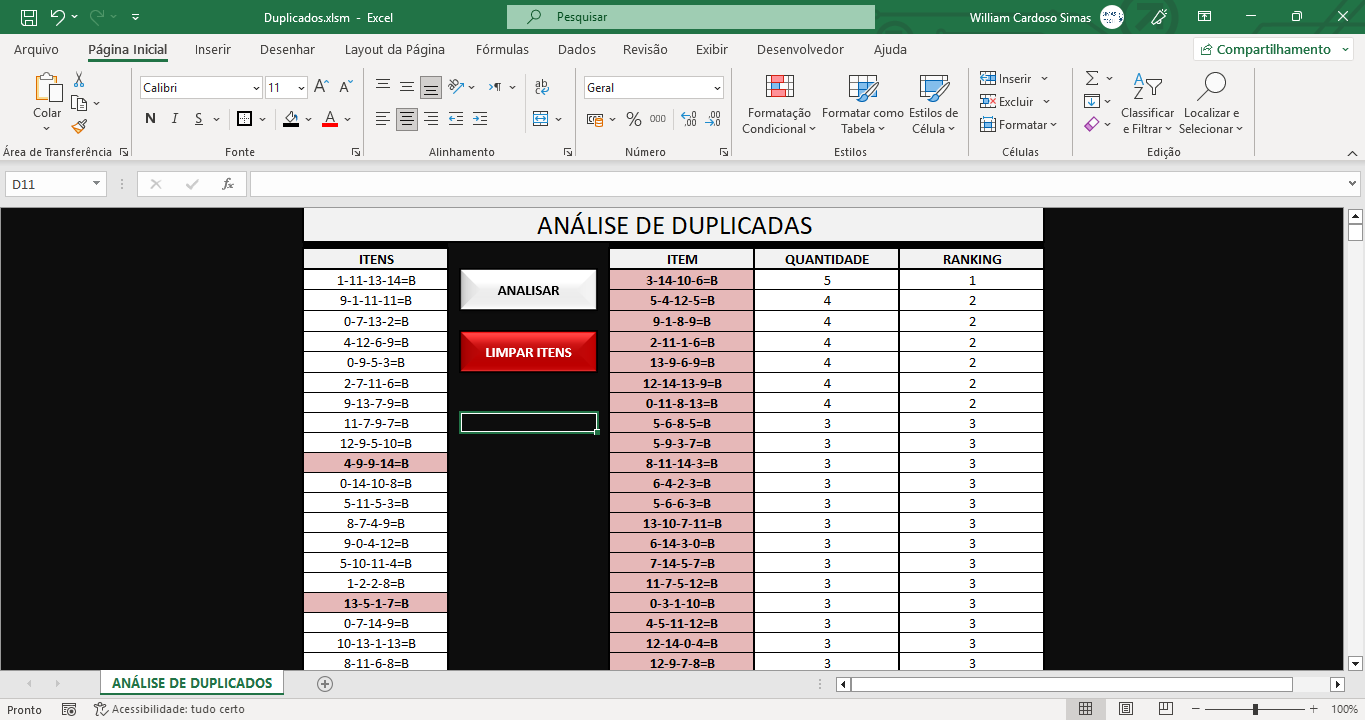Click the ANALISAR button

click(x=528, y=290)
